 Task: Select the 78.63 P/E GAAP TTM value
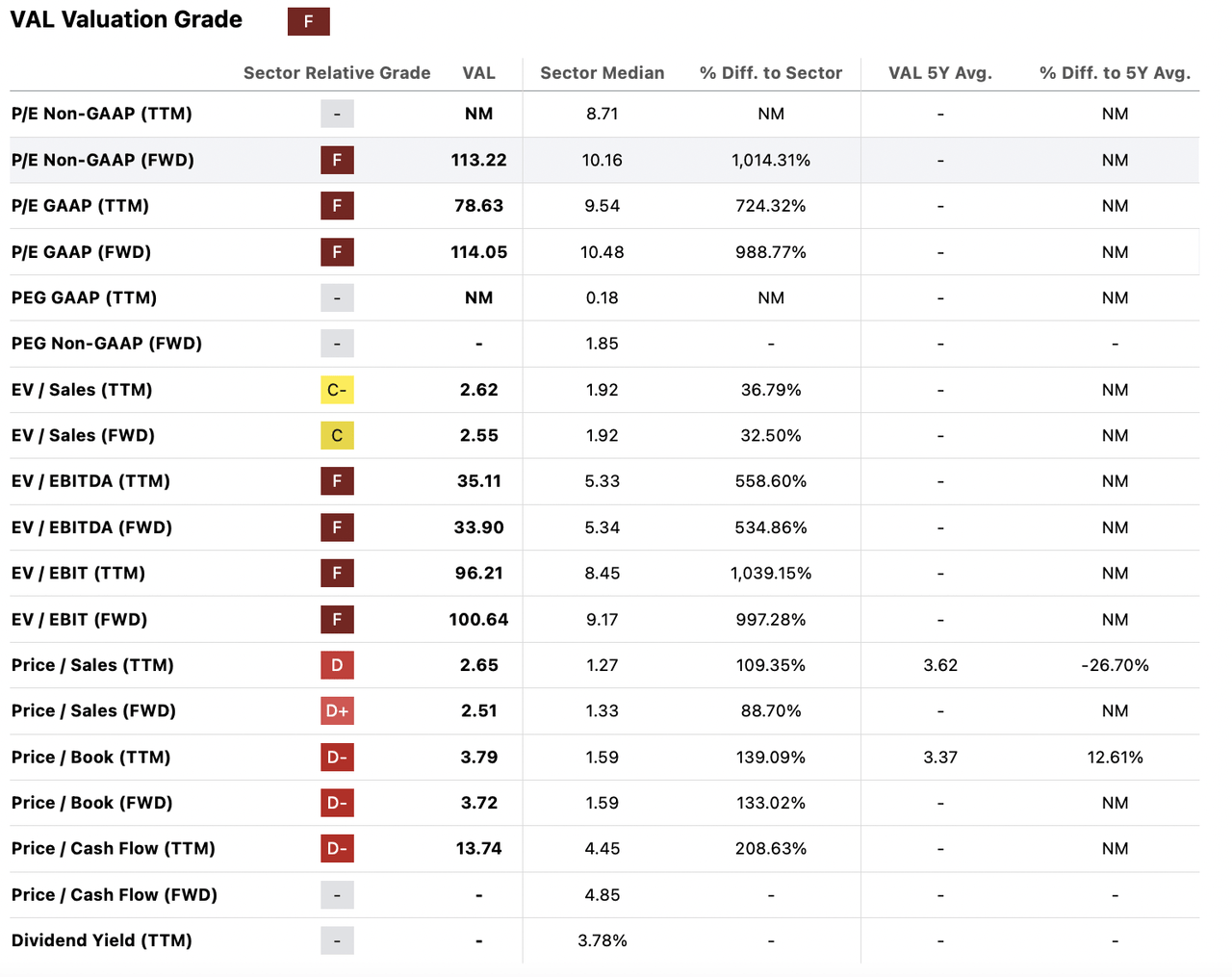[478, 206]
